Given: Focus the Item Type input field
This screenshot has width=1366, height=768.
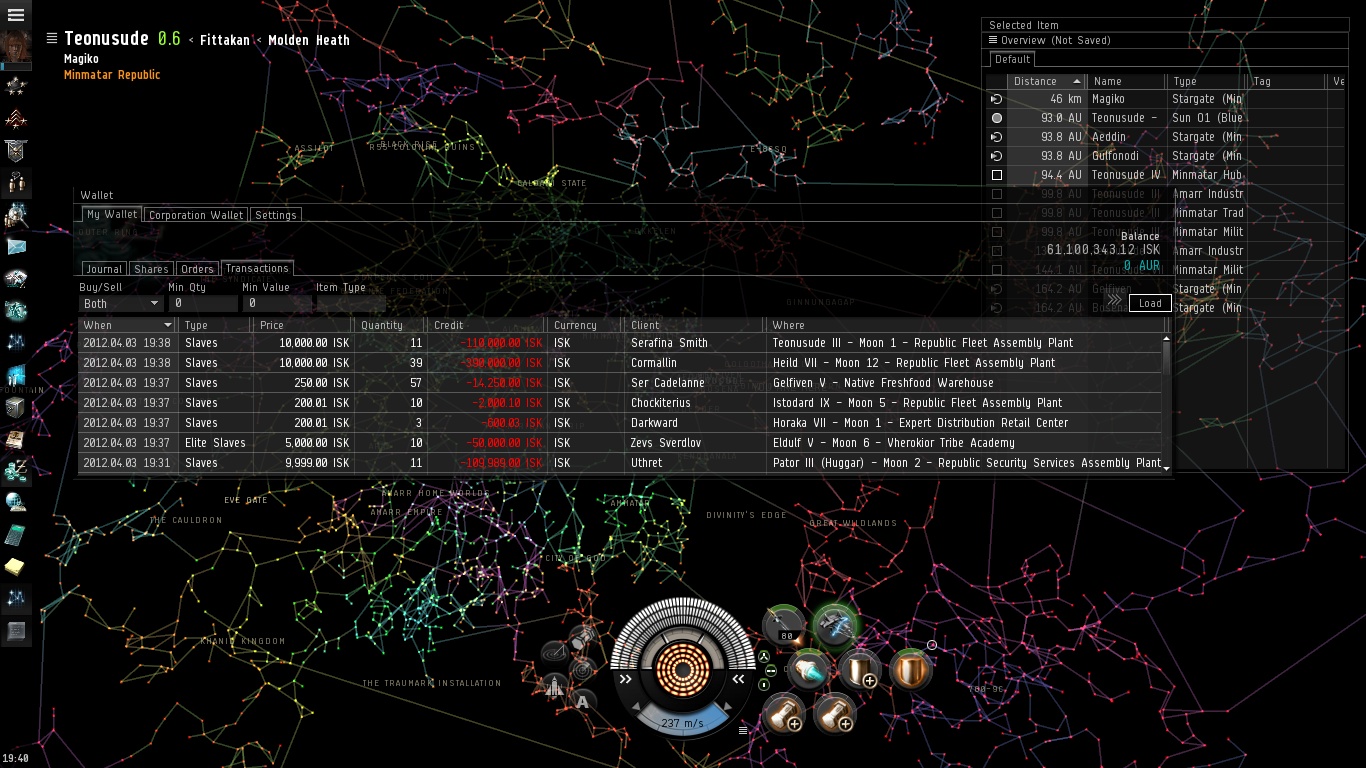Looking at the screenshot, I should pyautogui.click(x=351, y=303).
